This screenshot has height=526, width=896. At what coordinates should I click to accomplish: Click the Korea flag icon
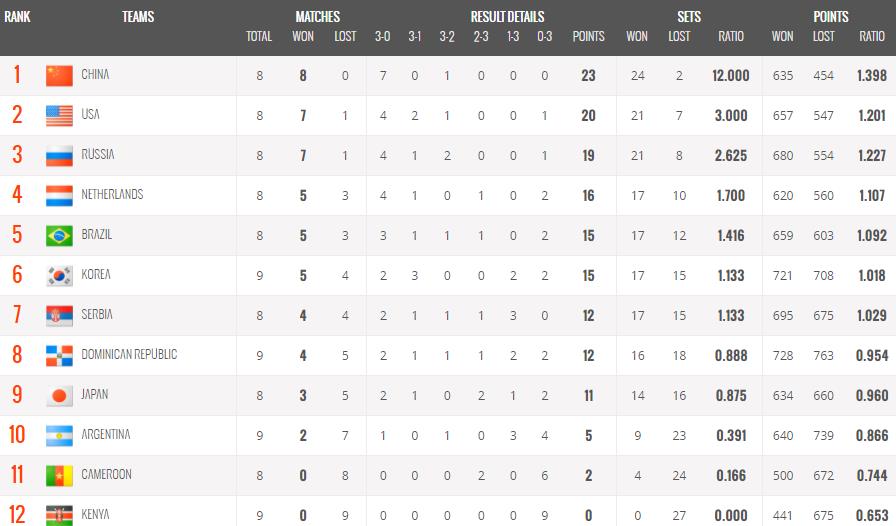(59, 276)
